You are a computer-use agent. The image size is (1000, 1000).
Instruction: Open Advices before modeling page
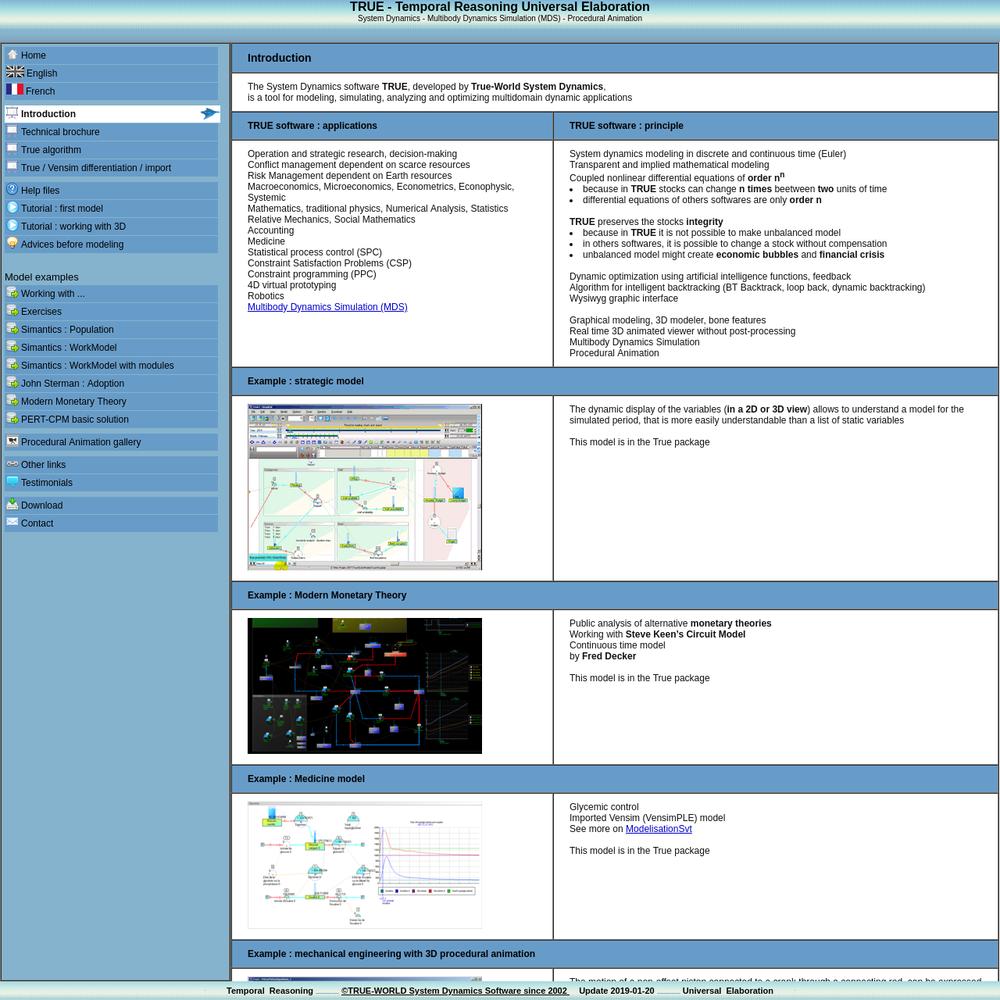click(x=111, y=244)
